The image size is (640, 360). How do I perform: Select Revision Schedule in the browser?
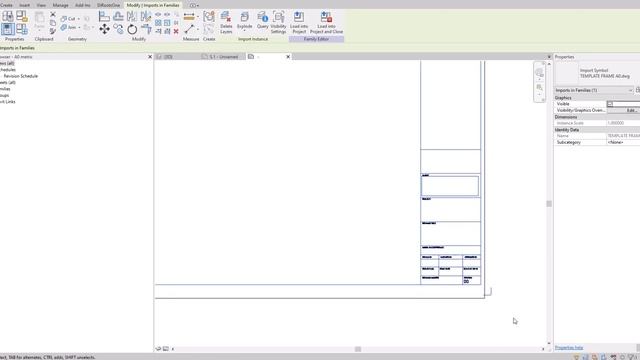[x=20, y=76]
